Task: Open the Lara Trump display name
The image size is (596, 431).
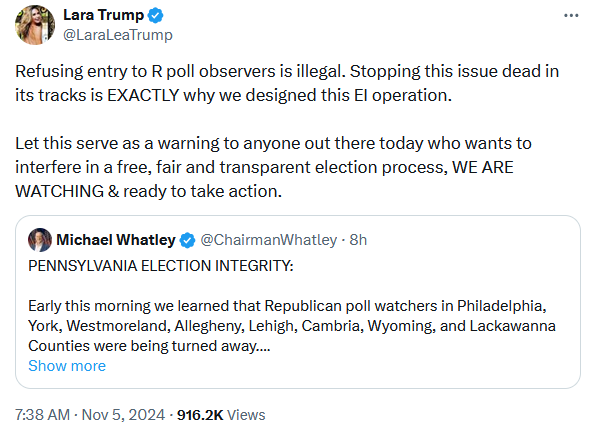Action: pyautogui.click(x=103, y=15)
